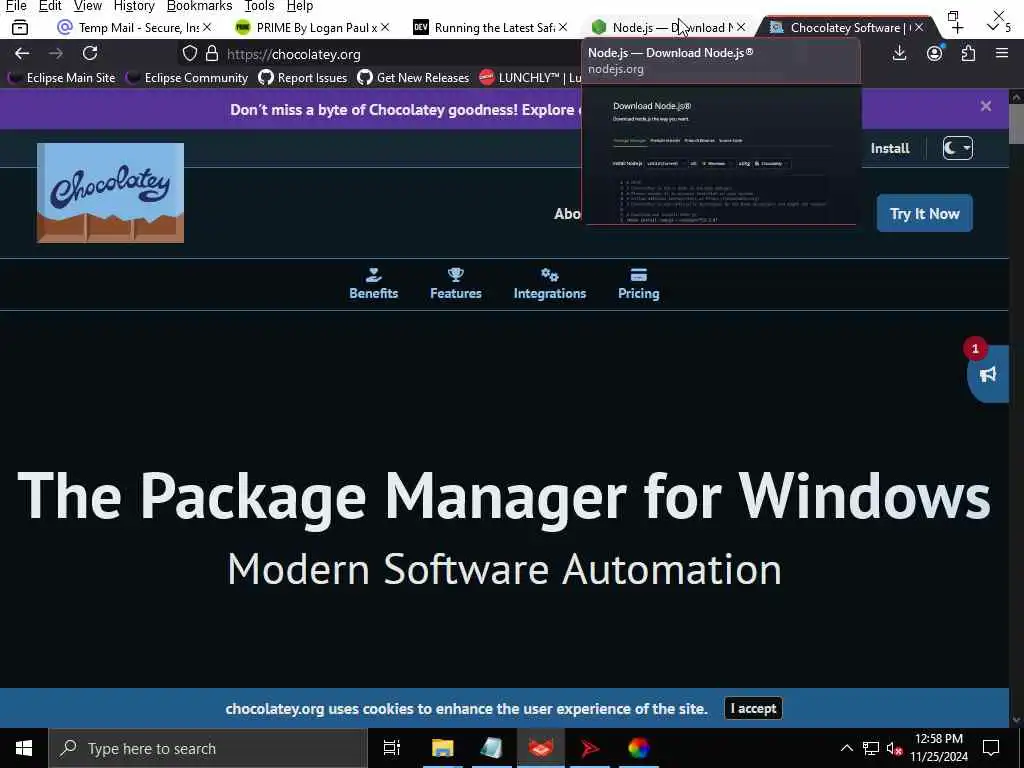The width and height of the screenshot is (1024, 768).
Task: Open Task View on the taskbar
Action: (x=392, y=748)
